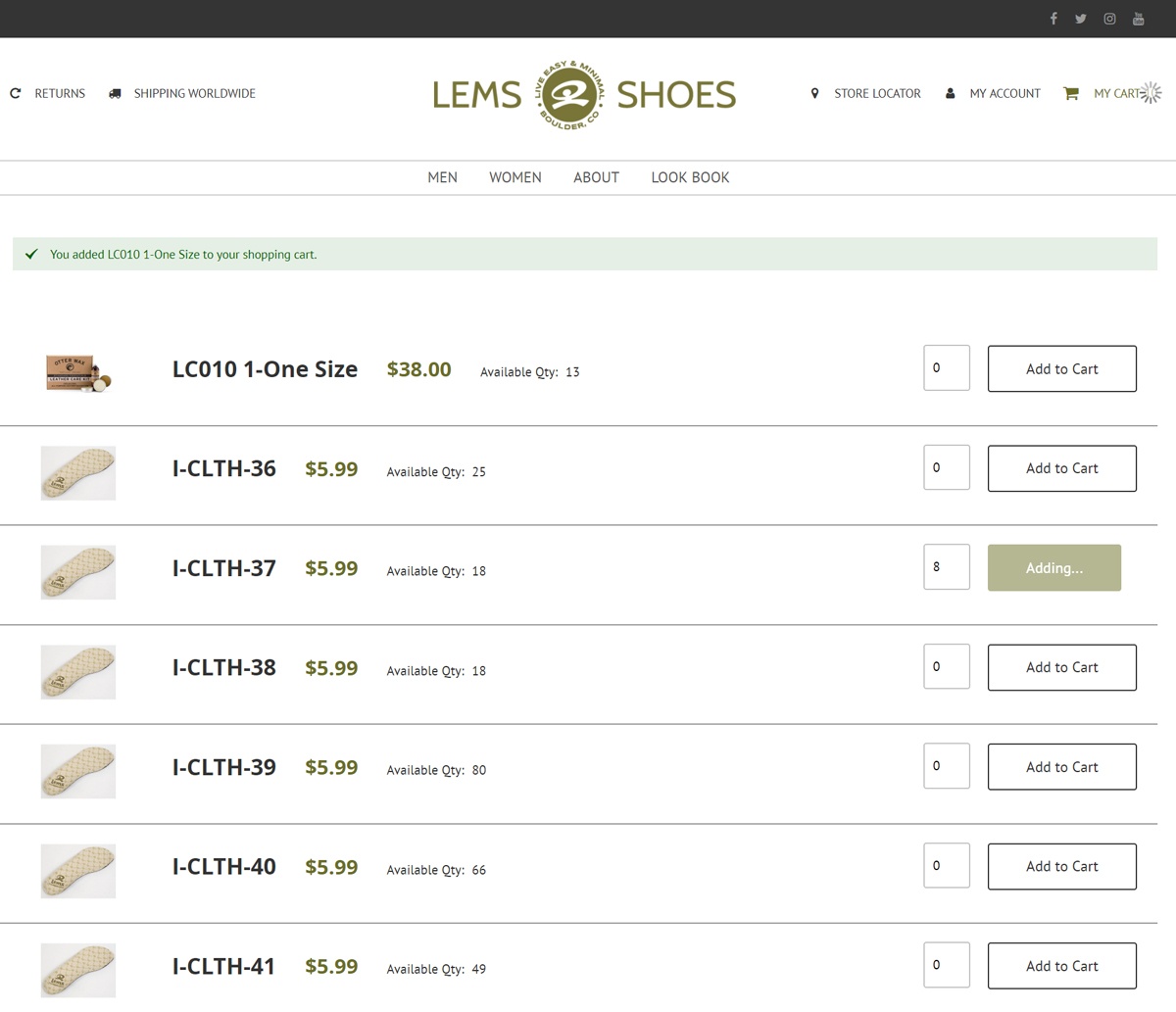Click the I-CLTH-38 product name
1176x1012 pixels.
tap(224, 668)
